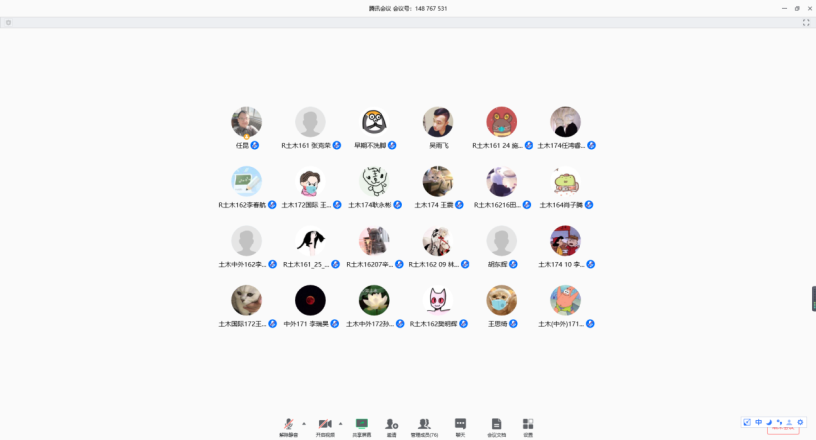
Task: Click the shield security icon at top left
Action: point(9,22)
